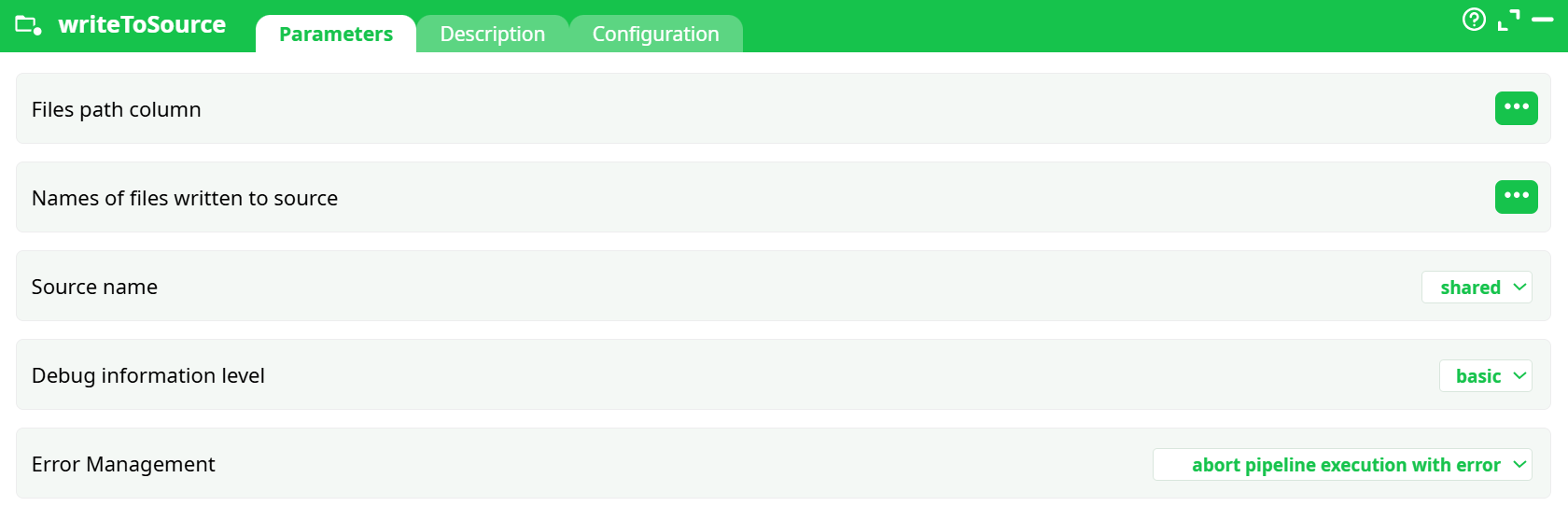1568x506 pixels.
Task: Click the 'Names of files written to source' label
Action: click(x=185, y=199)
